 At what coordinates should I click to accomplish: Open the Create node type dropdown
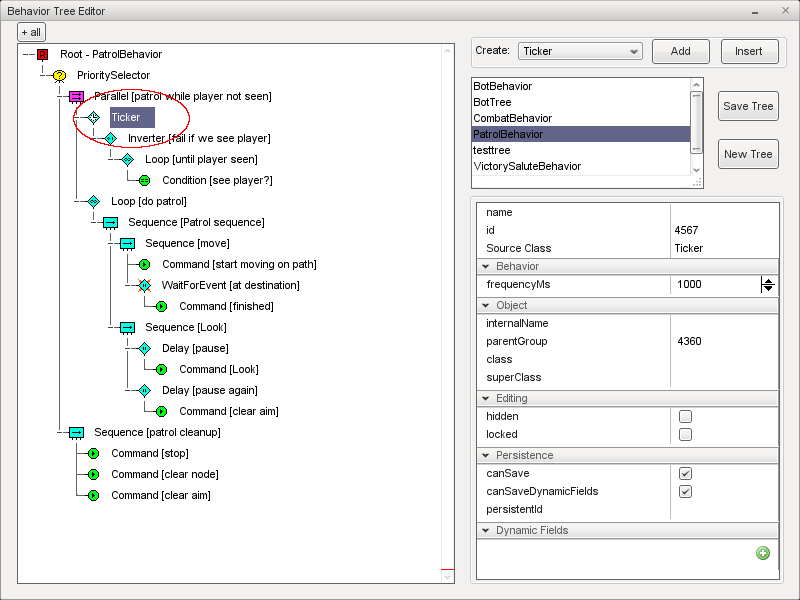coord(579,51)
